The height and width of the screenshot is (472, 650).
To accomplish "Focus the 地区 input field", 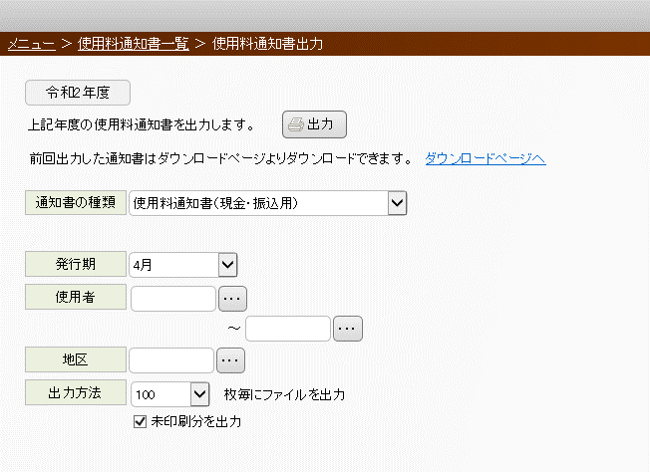I will click(172, 361).
